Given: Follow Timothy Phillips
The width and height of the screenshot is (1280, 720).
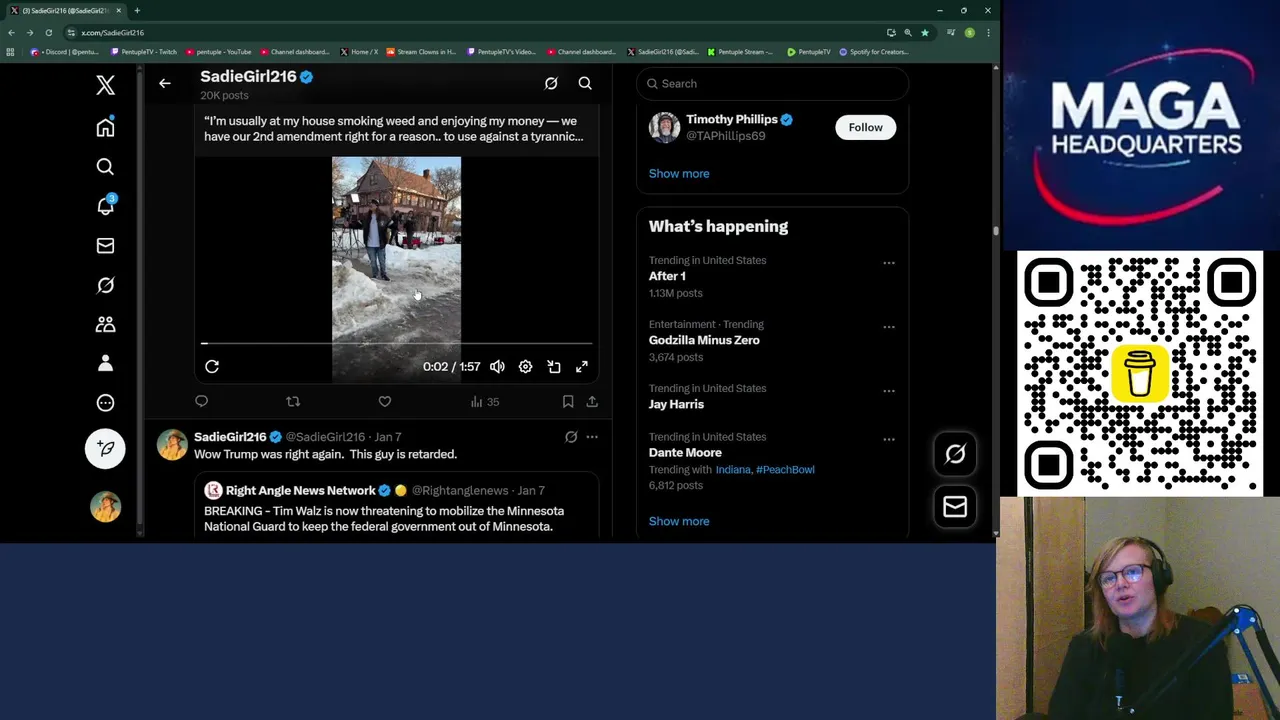Looking at the screenshot, I should (866, 127).
